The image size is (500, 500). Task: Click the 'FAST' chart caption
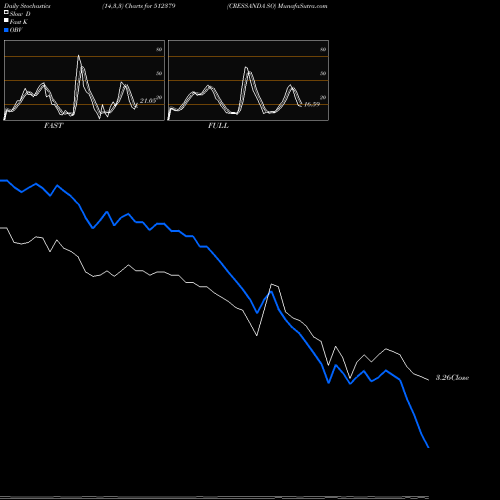(53, 126)
